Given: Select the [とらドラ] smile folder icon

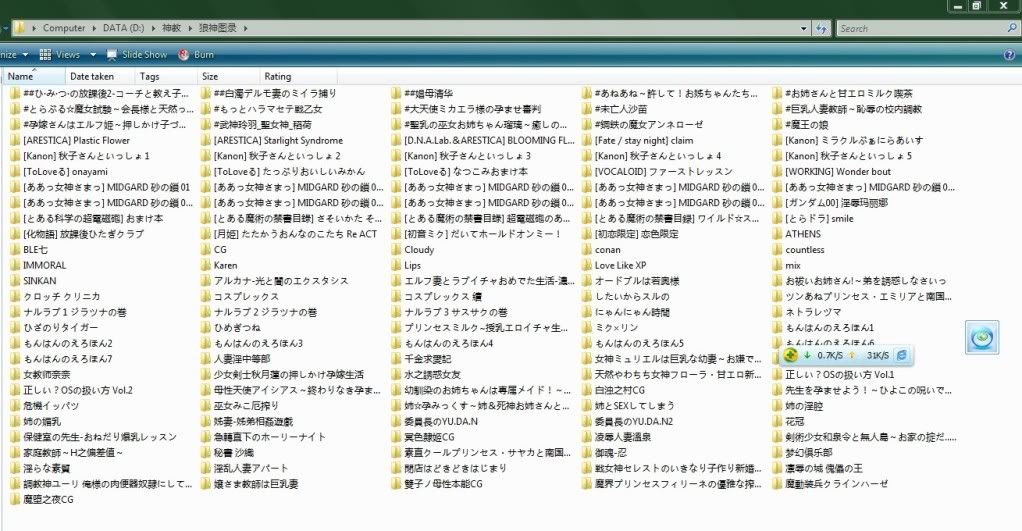Looking at the screenshot, I should [x=777, y=218].
